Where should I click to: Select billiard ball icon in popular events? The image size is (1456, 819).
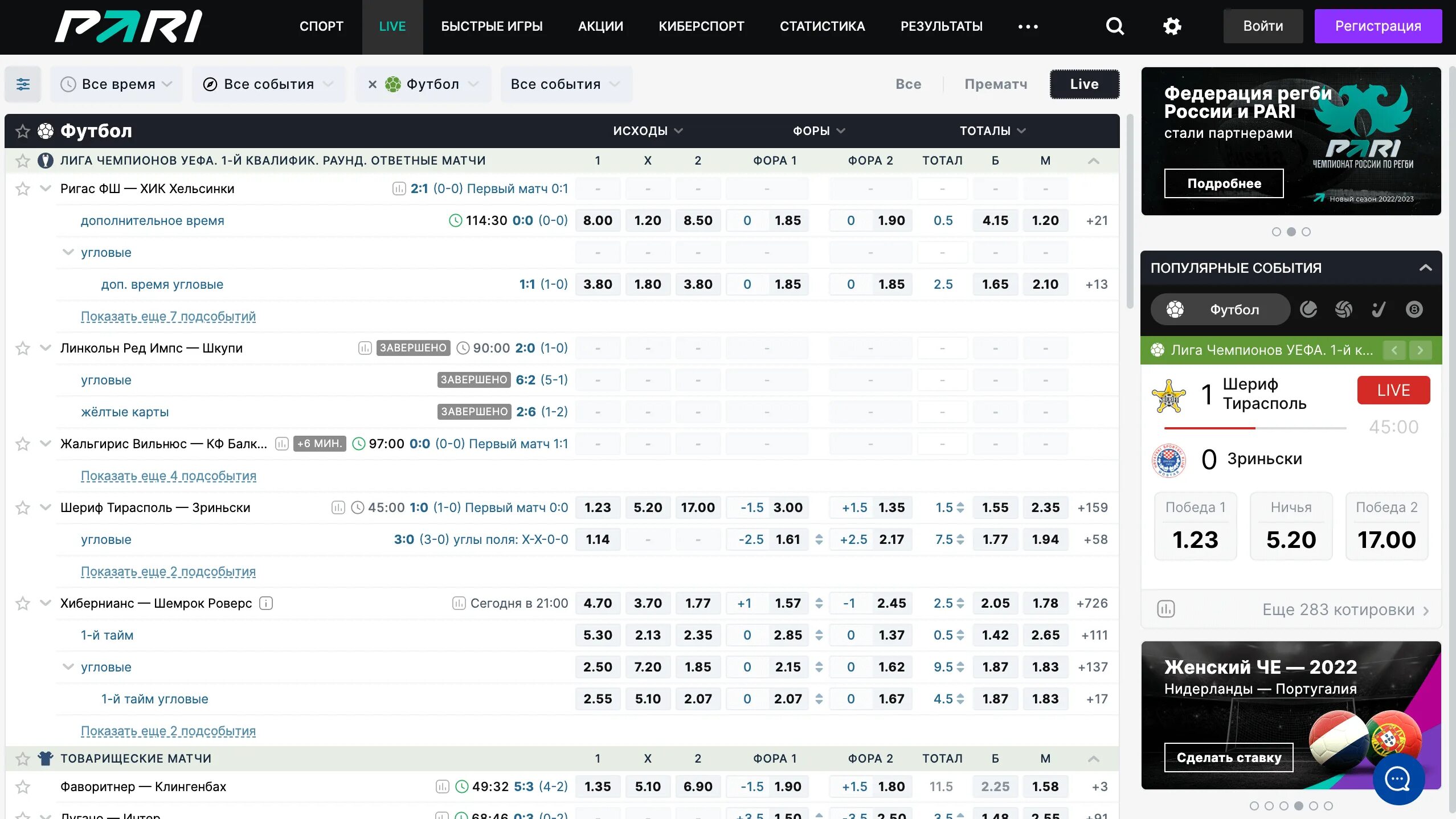pyautogui.click(x=1414, y=309)
